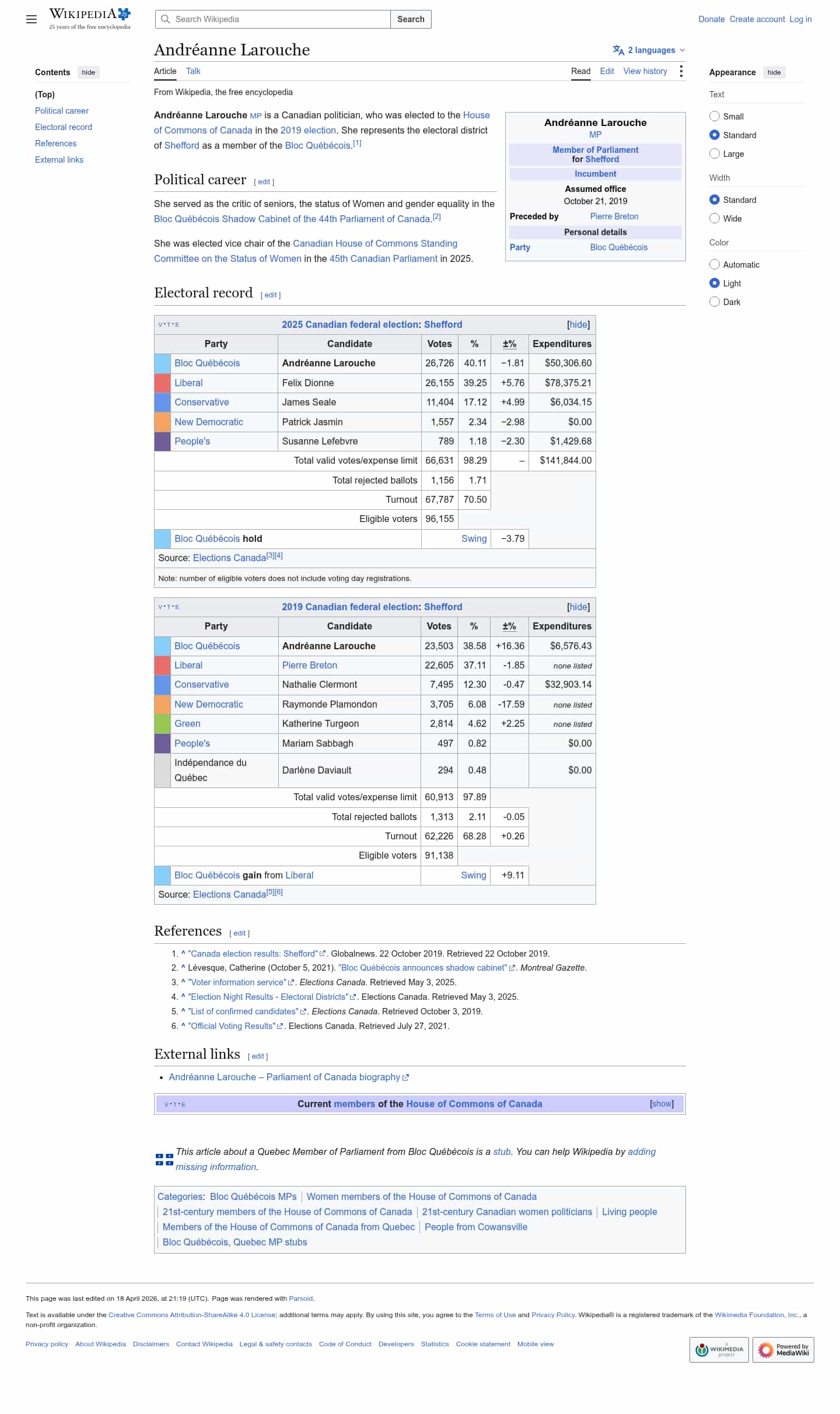
Task: Open the 2025 Canadian federal election title
Action: [x=350, y=324]
